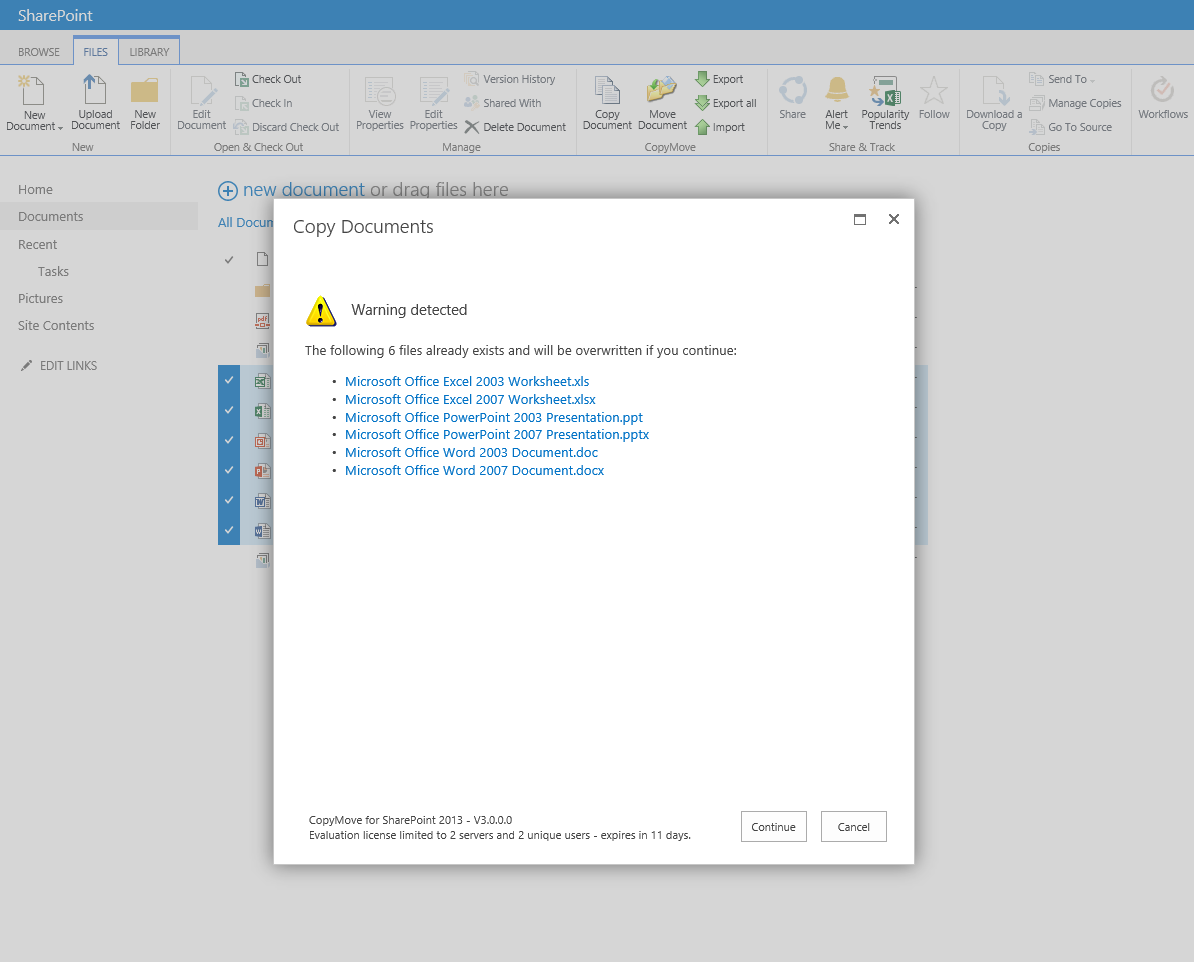
Task: Open Tasks in left navigation
Action: click(53, 271)
